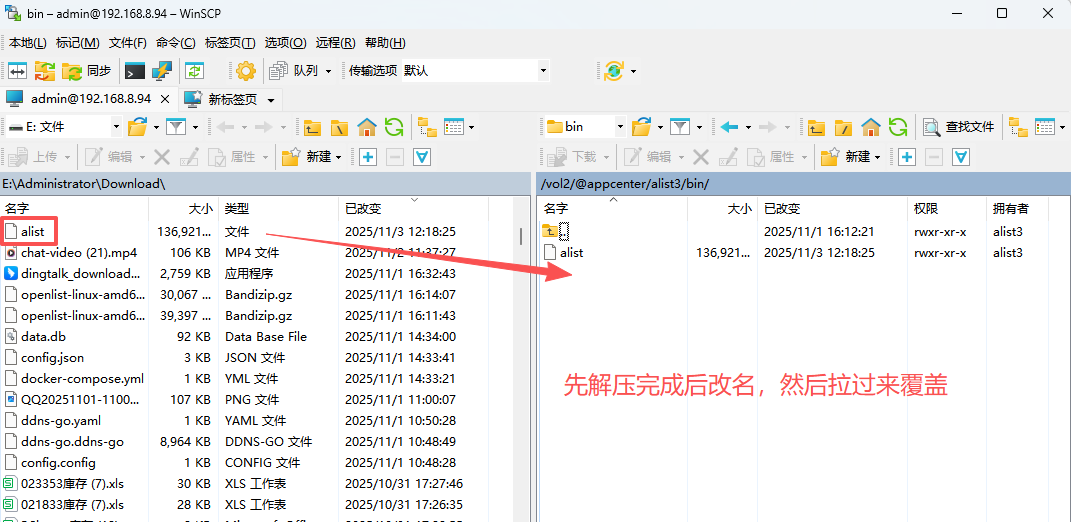Go to remote root directory icon
The height and width of the screenshot is (522, 1071).
(844, 127)
